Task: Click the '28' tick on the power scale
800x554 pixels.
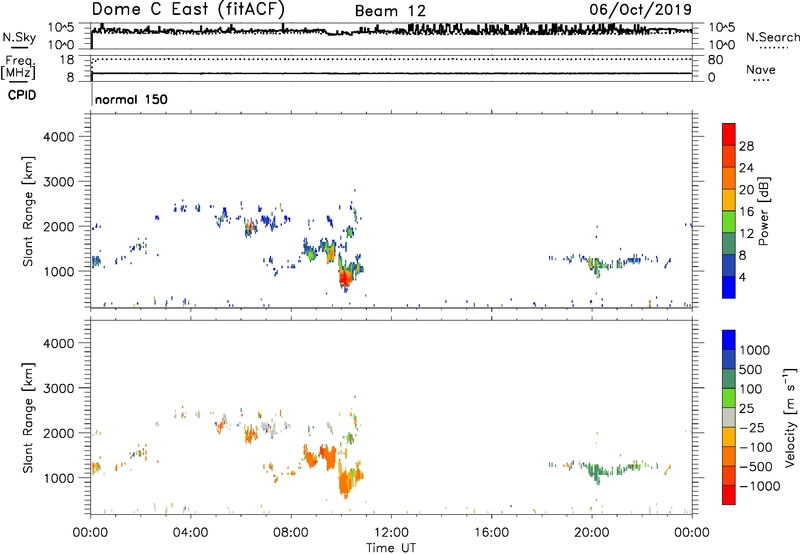Action: tap(746, 146)
